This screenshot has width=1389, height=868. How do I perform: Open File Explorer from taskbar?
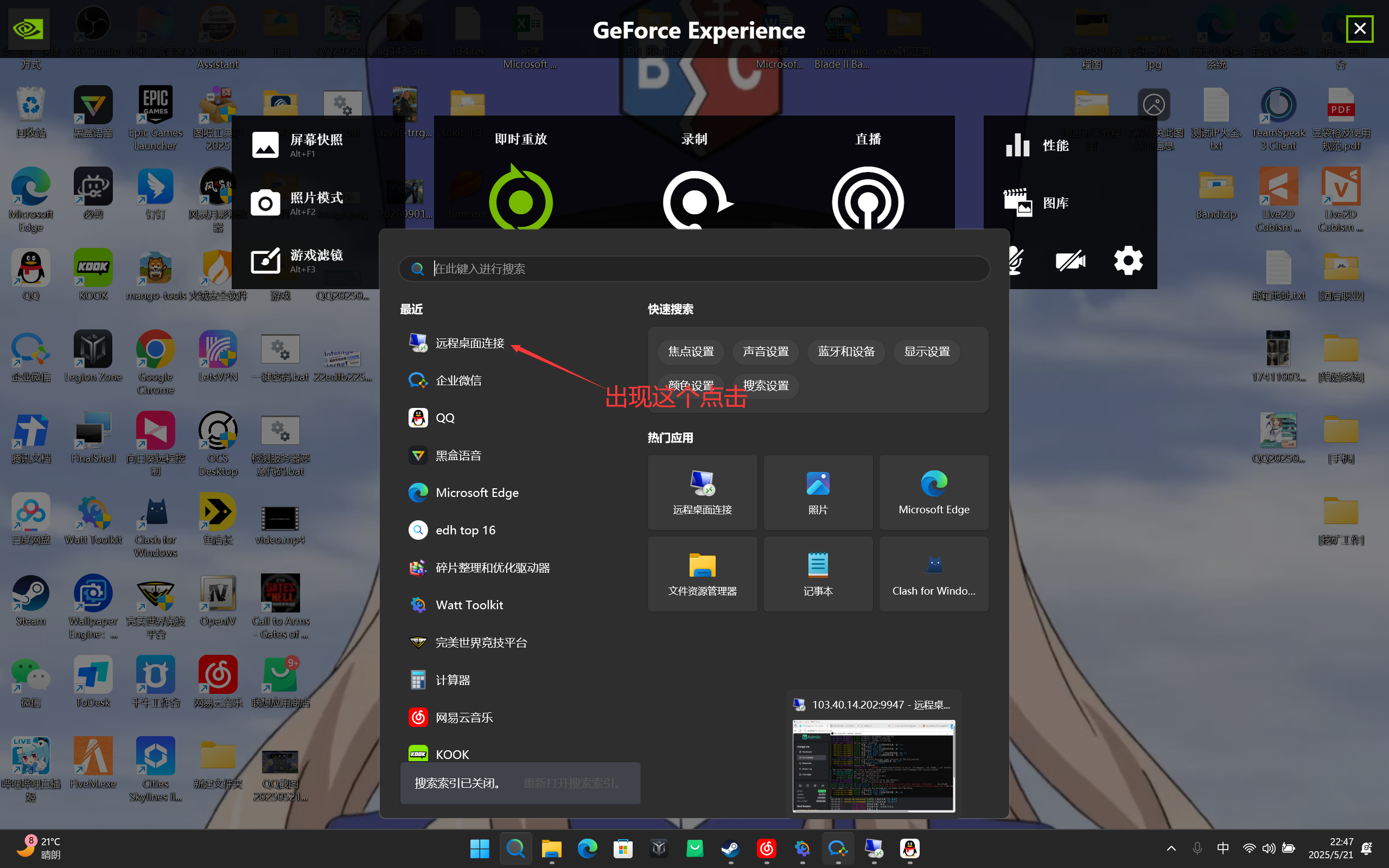pyautogui.click(x=551, y=848)
